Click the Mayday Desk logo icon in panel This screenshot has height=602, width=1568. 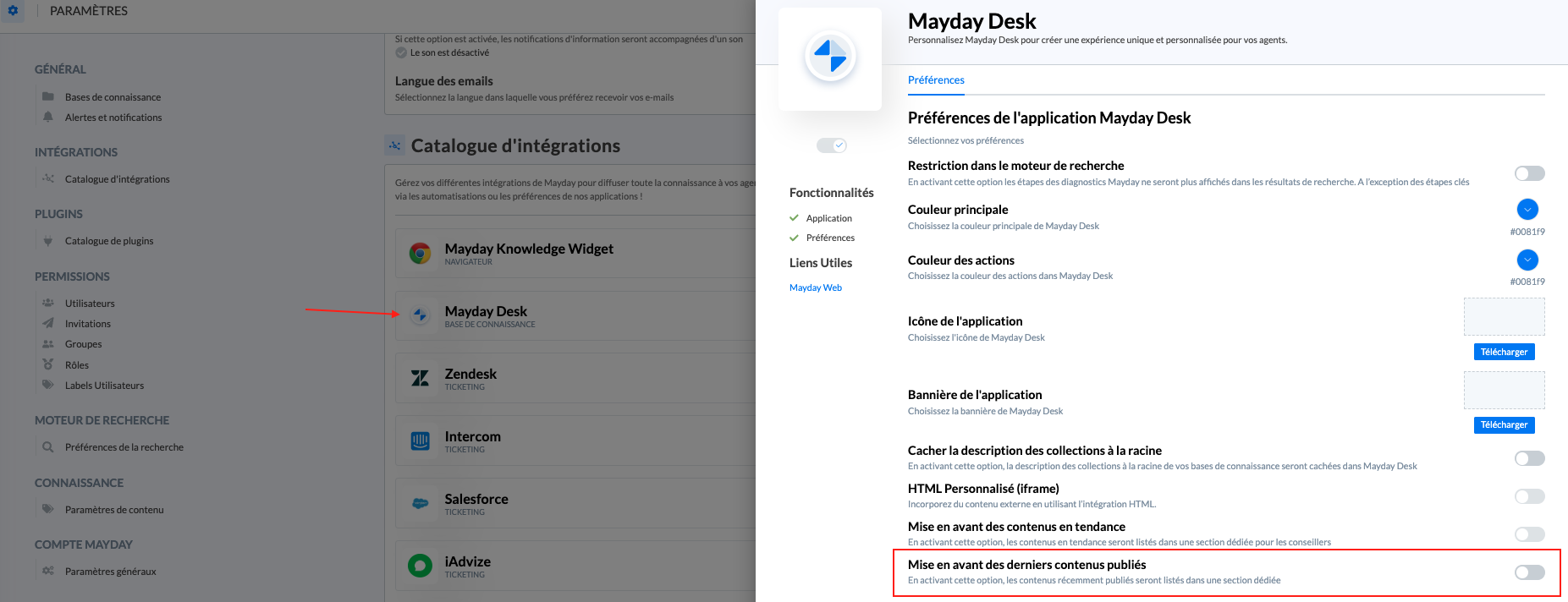pyautogui.click(x=830, y=57)
